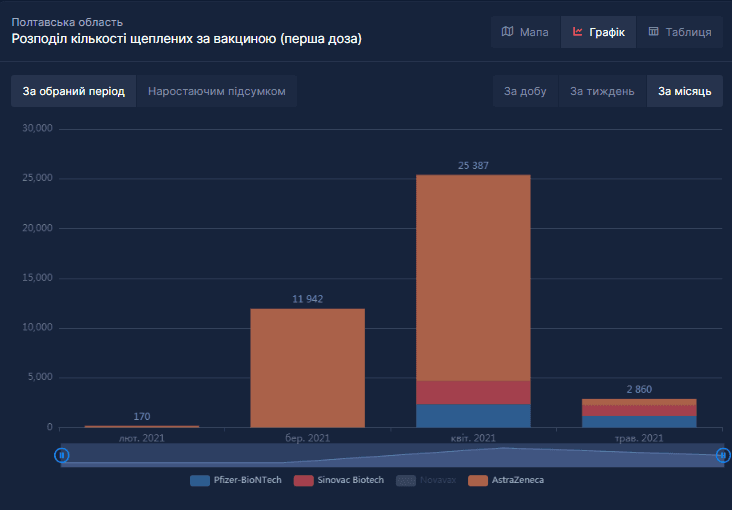Select the За добу period
Image resolution: width=732 pixels, height=510 pixels.
(x=525, y=91)
